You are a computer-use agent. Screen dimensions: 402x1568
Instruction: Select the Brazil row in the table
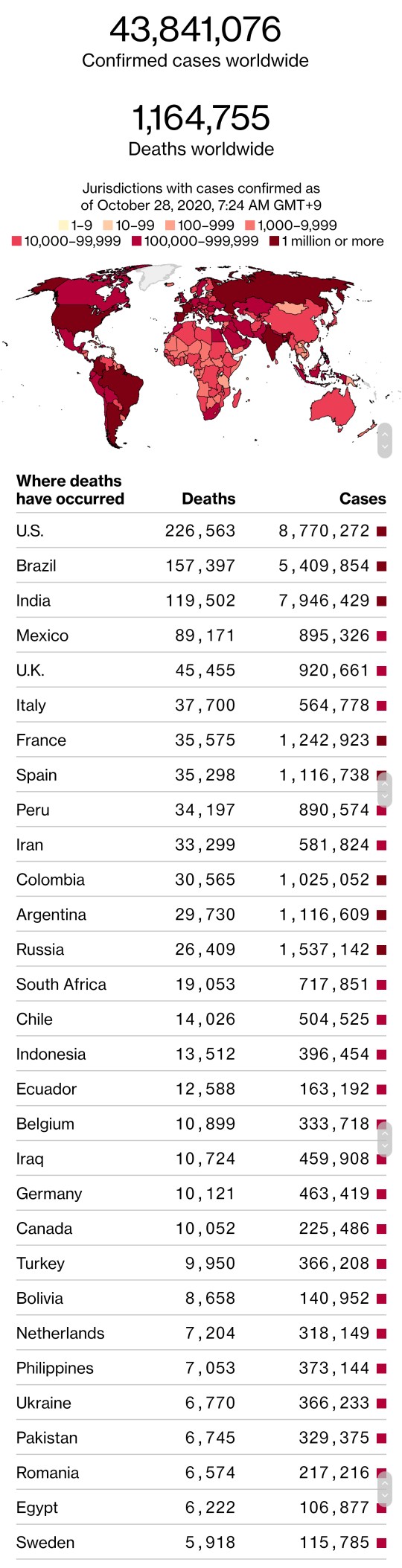[x=201, y=566]
